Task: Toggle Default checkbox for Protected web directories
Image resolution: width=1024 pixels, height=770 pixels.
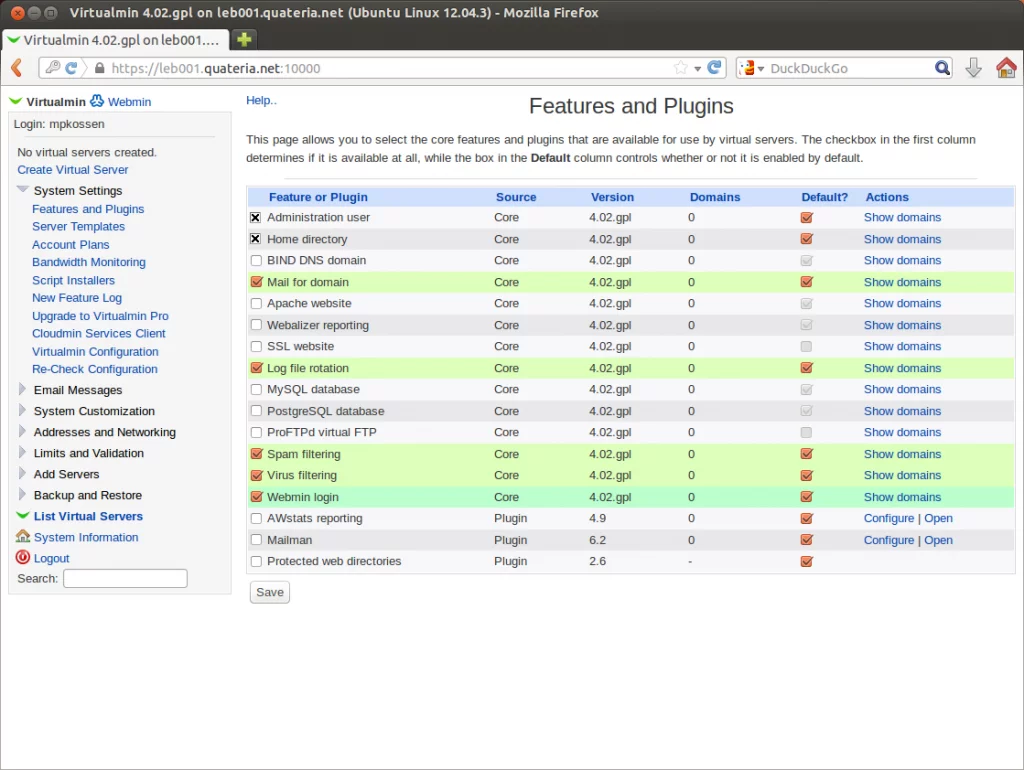Action: coord(807,561)
